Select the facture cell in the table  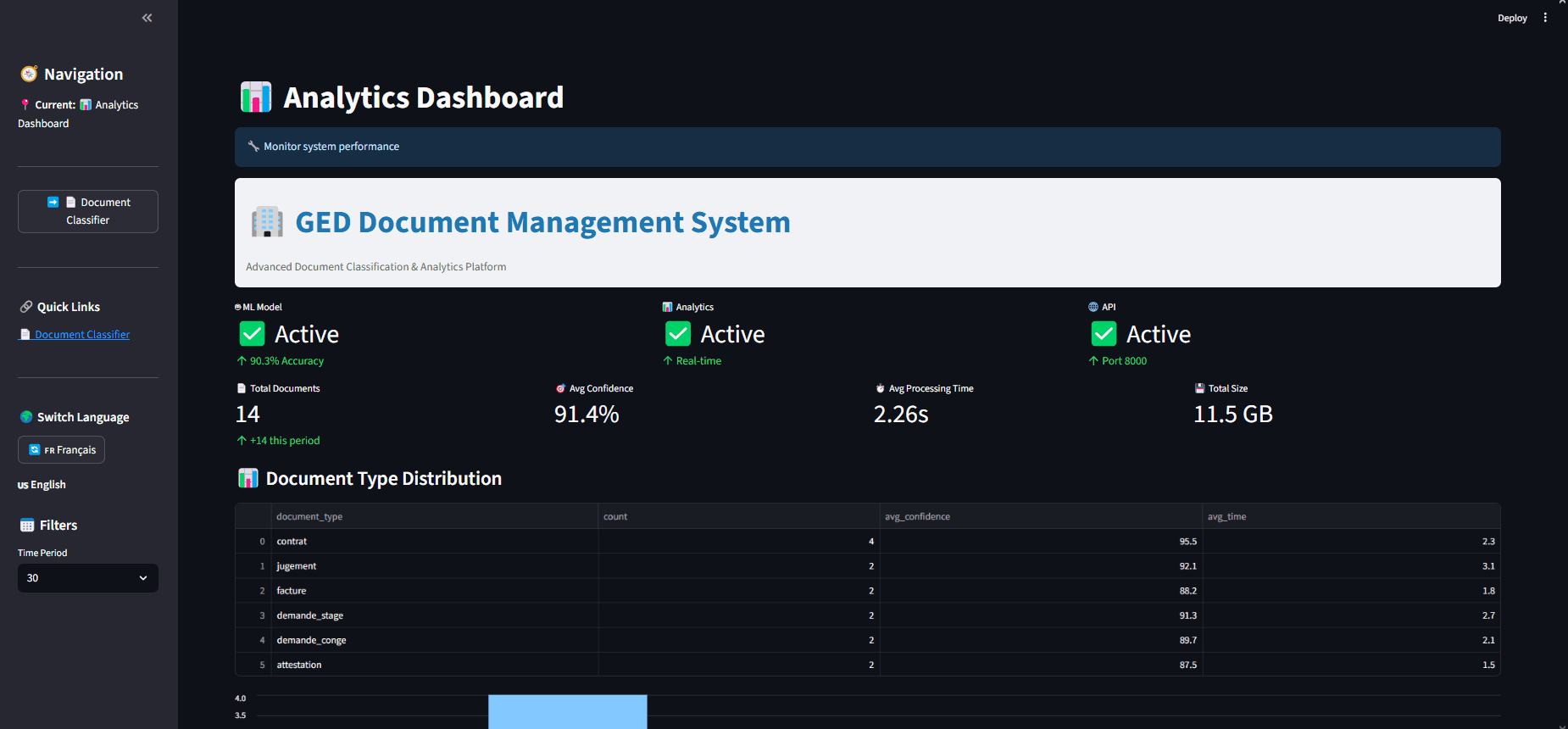click(434, 591)
